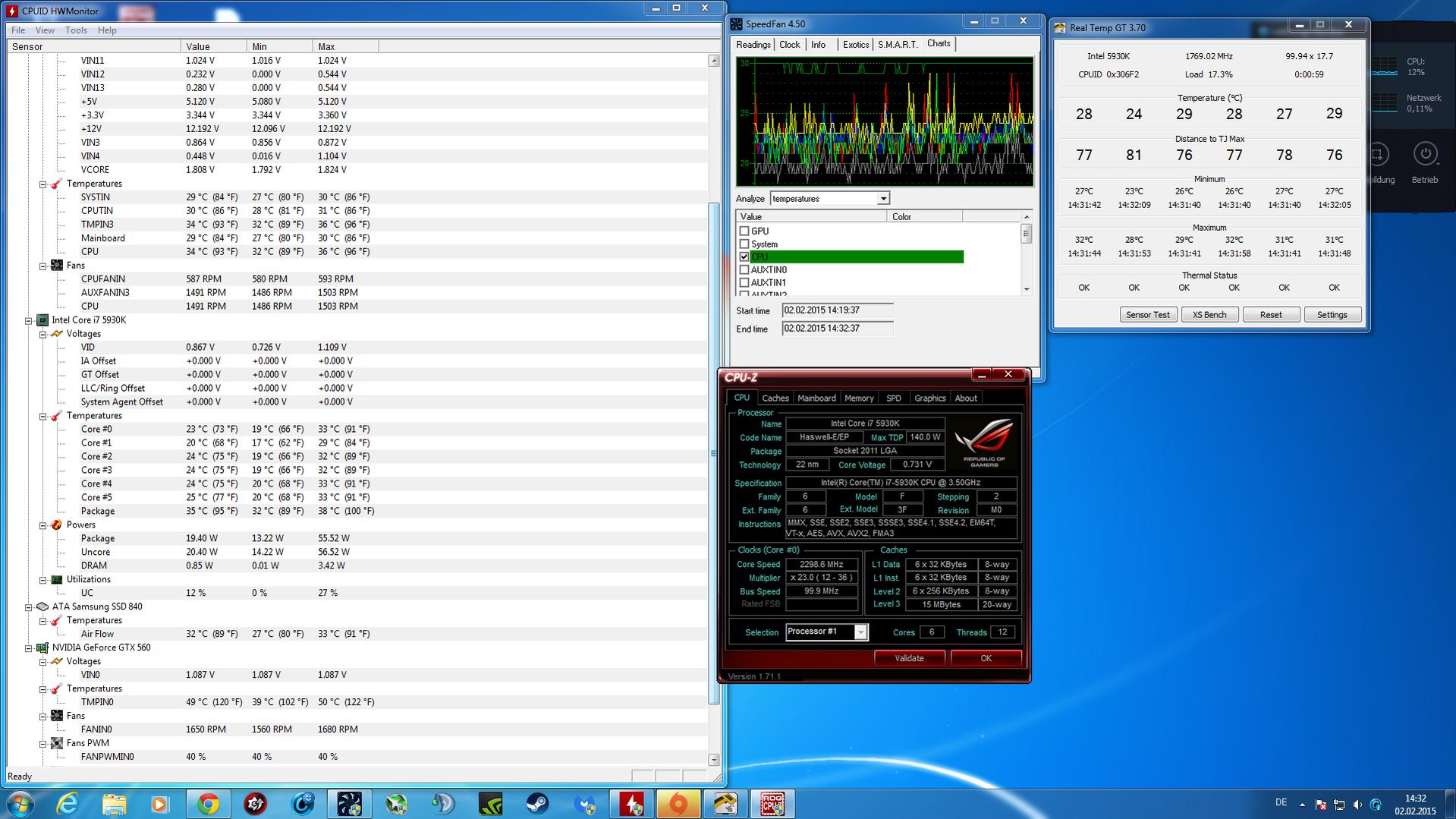Open the Tools menu in HWMonitor

(x=76, y=30)
